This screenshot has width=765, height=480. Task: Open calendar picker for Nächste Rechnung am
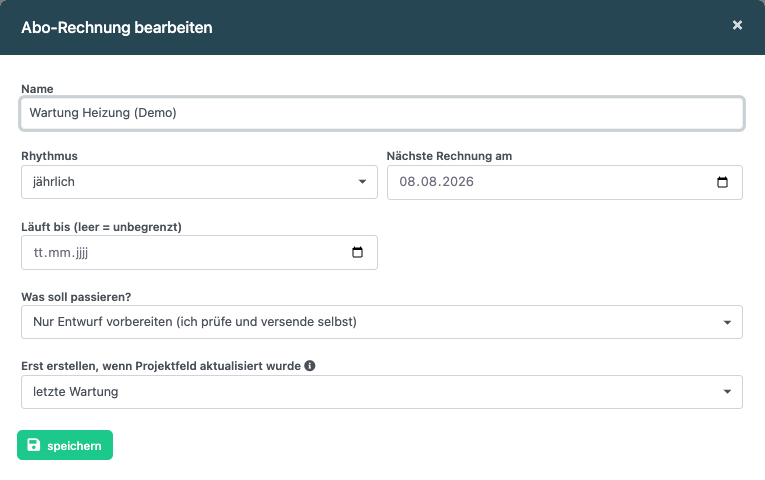(x=722, y=182)
